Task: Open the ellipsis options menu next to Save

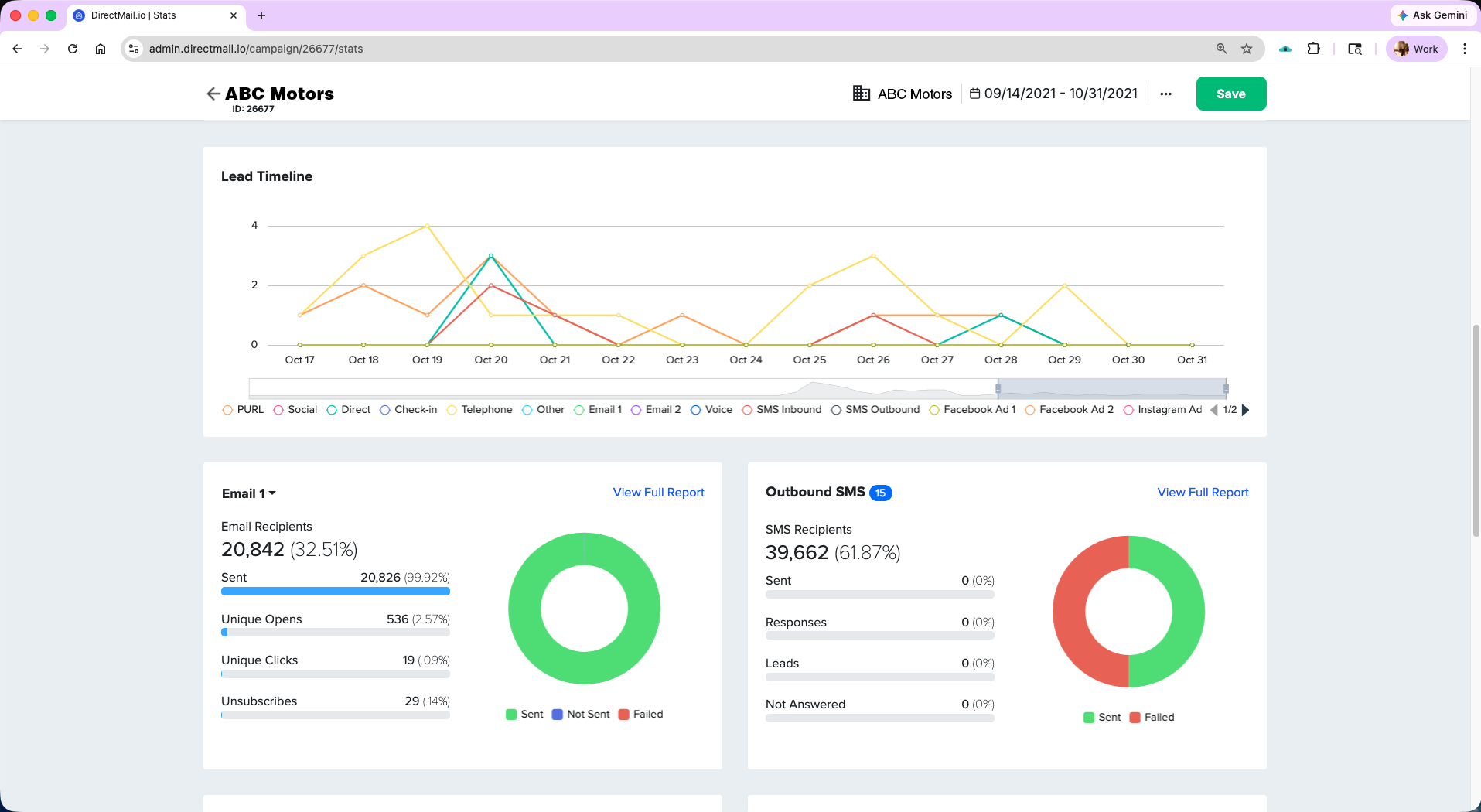Action: [x=1165, y=94]
